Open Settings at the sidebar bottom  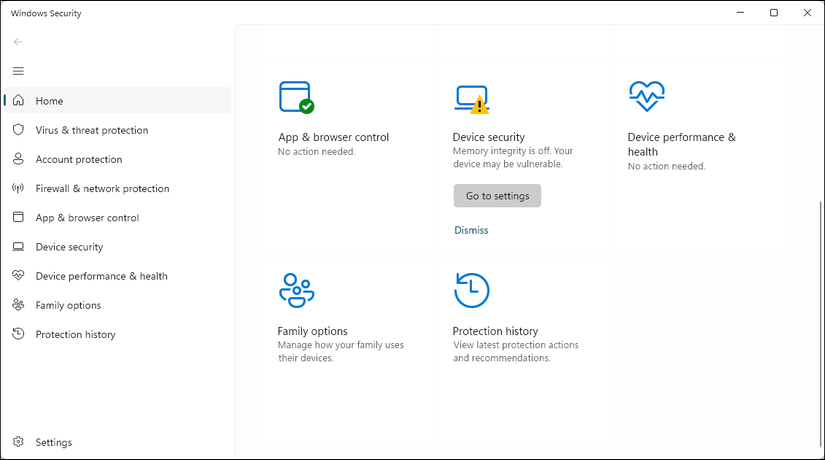pos(53,442)
